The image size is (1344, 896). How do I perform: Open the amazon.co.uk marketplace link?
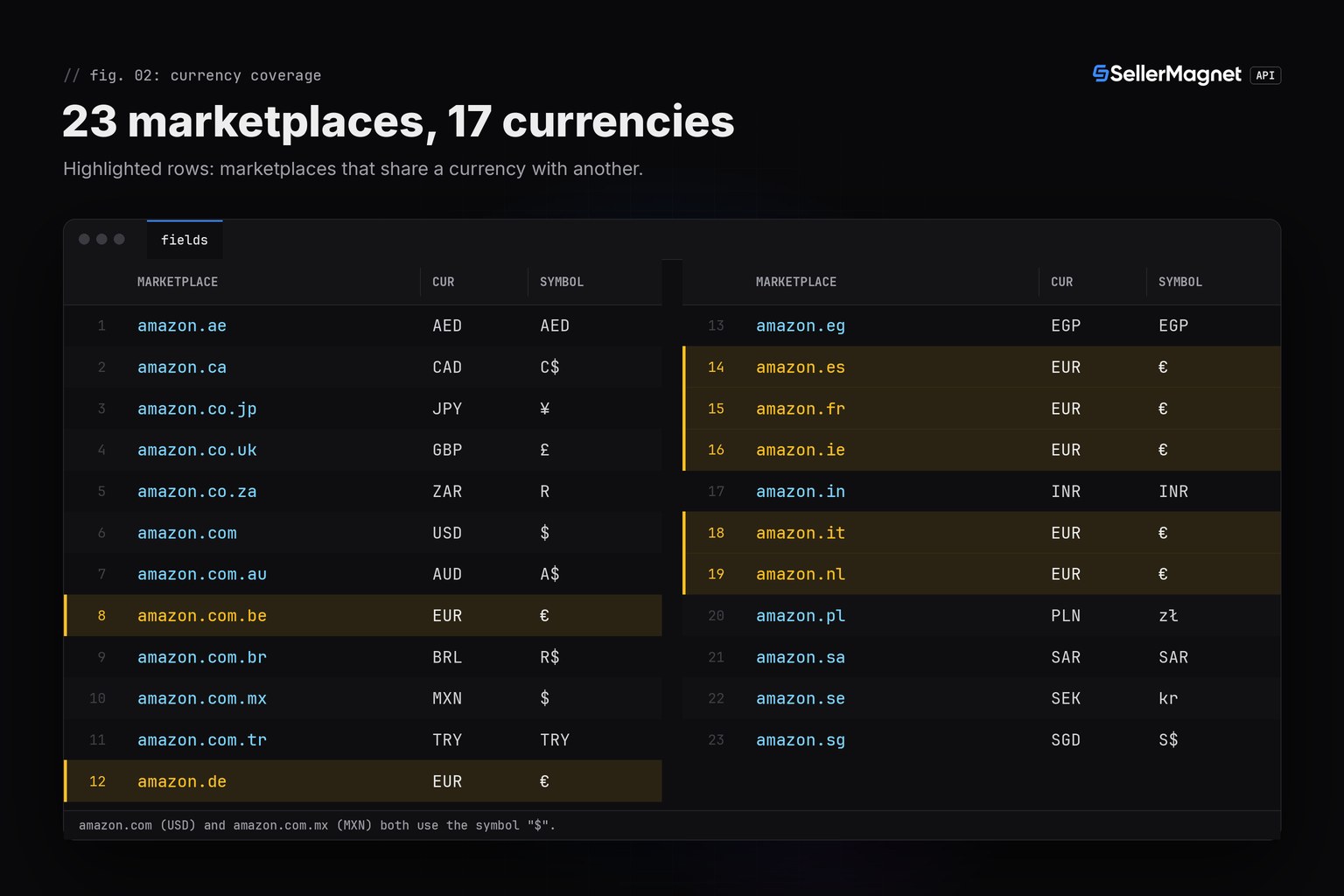click(x=197, y=450)
